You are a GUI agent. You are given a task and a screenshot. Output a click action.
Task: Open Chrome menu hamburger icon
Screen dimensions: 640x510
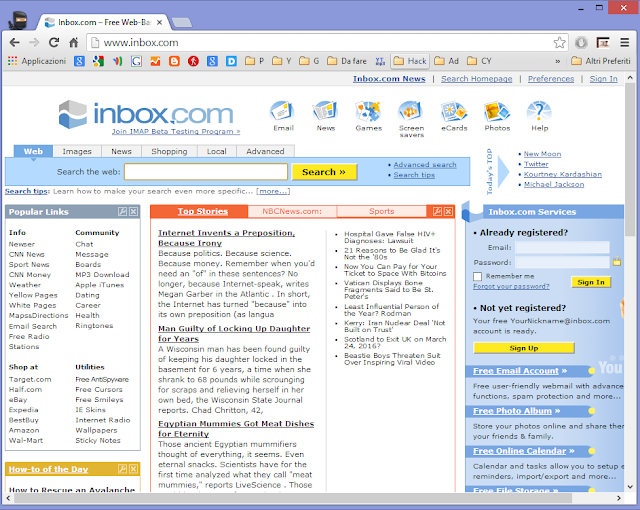(x=624, y=42)
